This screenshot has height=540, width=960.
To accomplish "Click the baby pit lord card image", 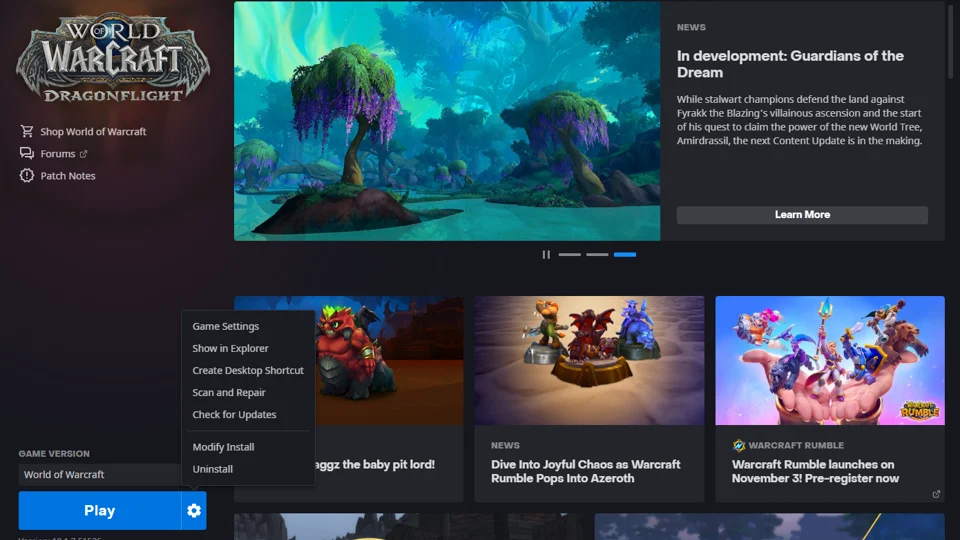I will pos(389,361).
